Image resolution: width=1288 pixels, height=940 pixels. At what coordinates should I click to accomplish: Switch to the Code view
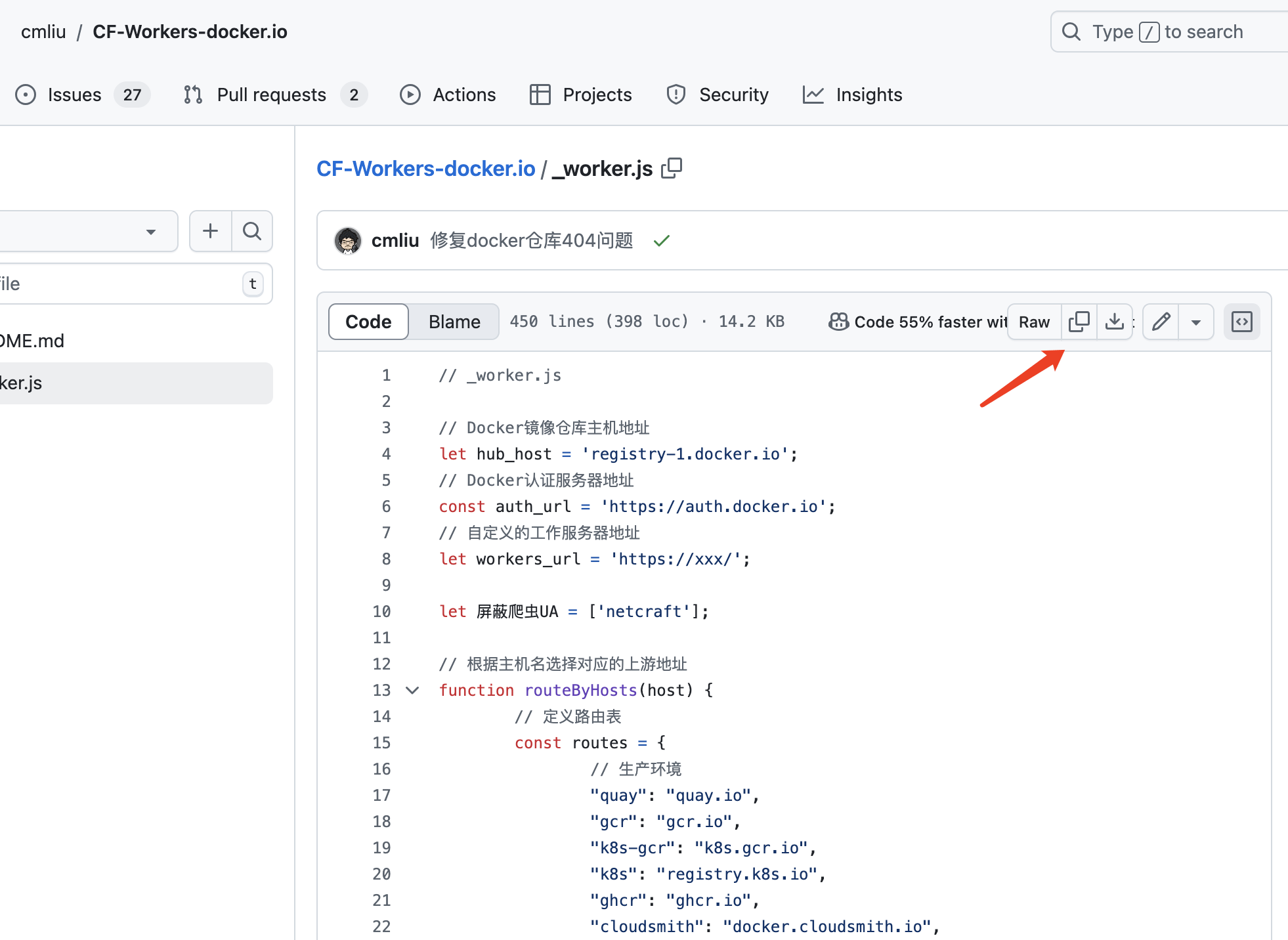tap(368, 322)
